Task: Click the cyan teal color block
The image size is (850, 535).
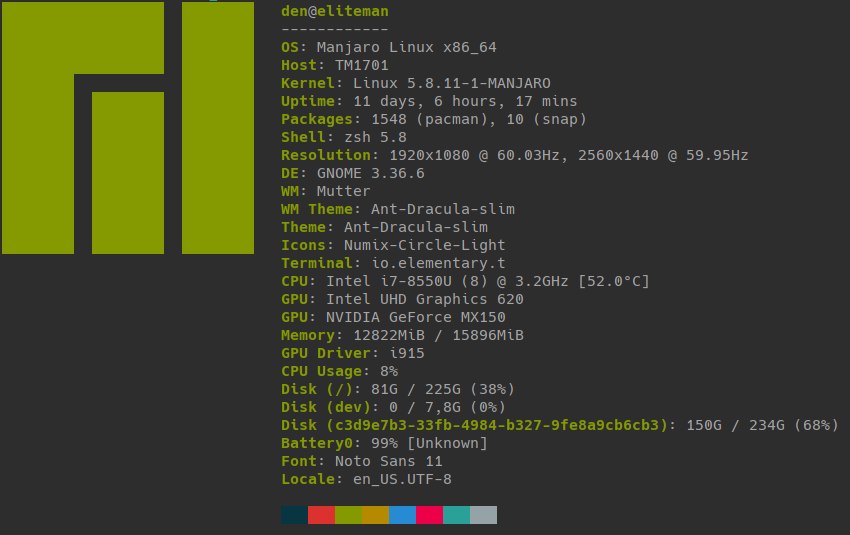Action: pos(456,515)
